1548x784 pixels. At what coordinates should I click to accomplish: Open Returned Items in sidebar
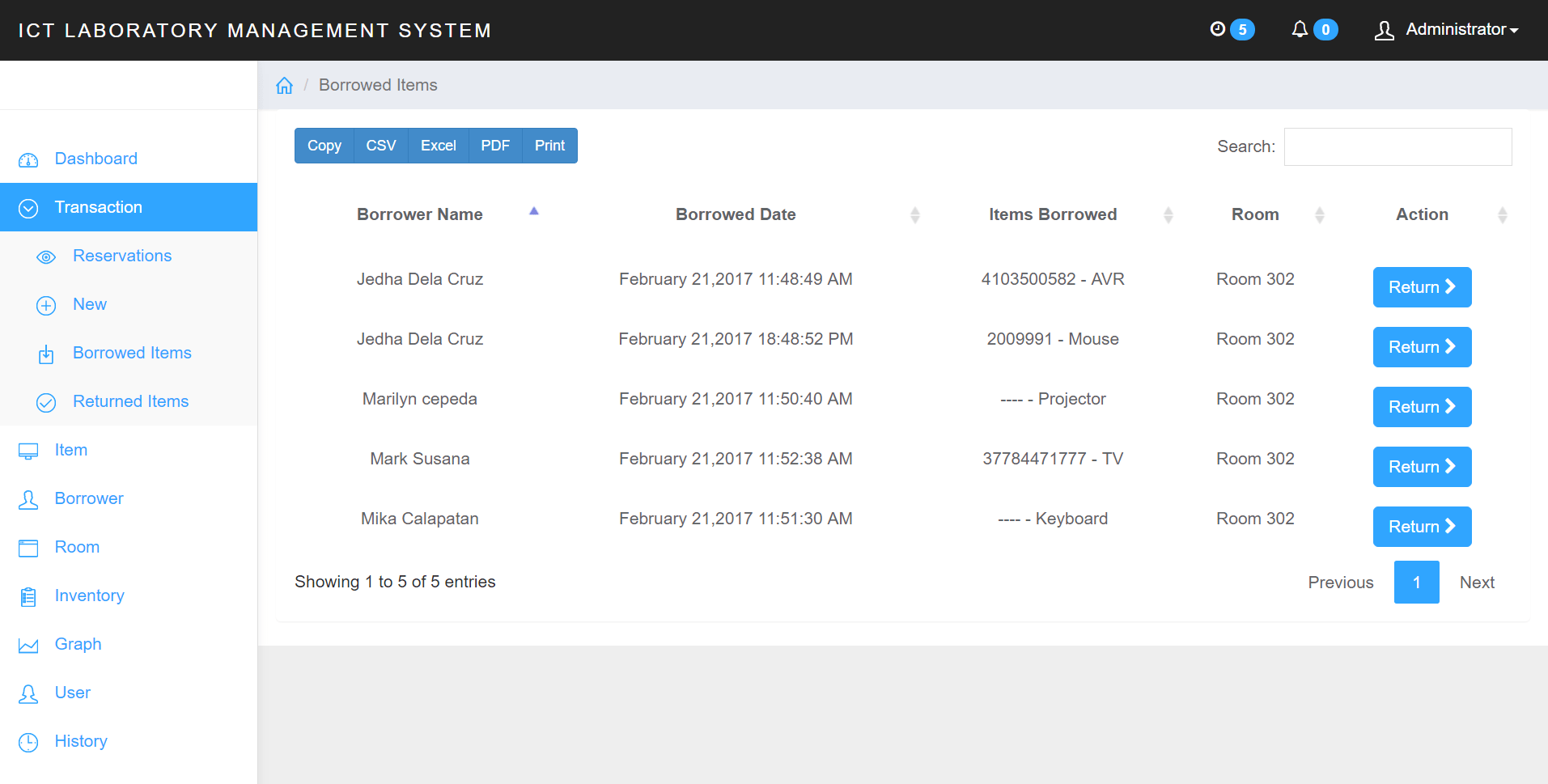click(130, 401)
